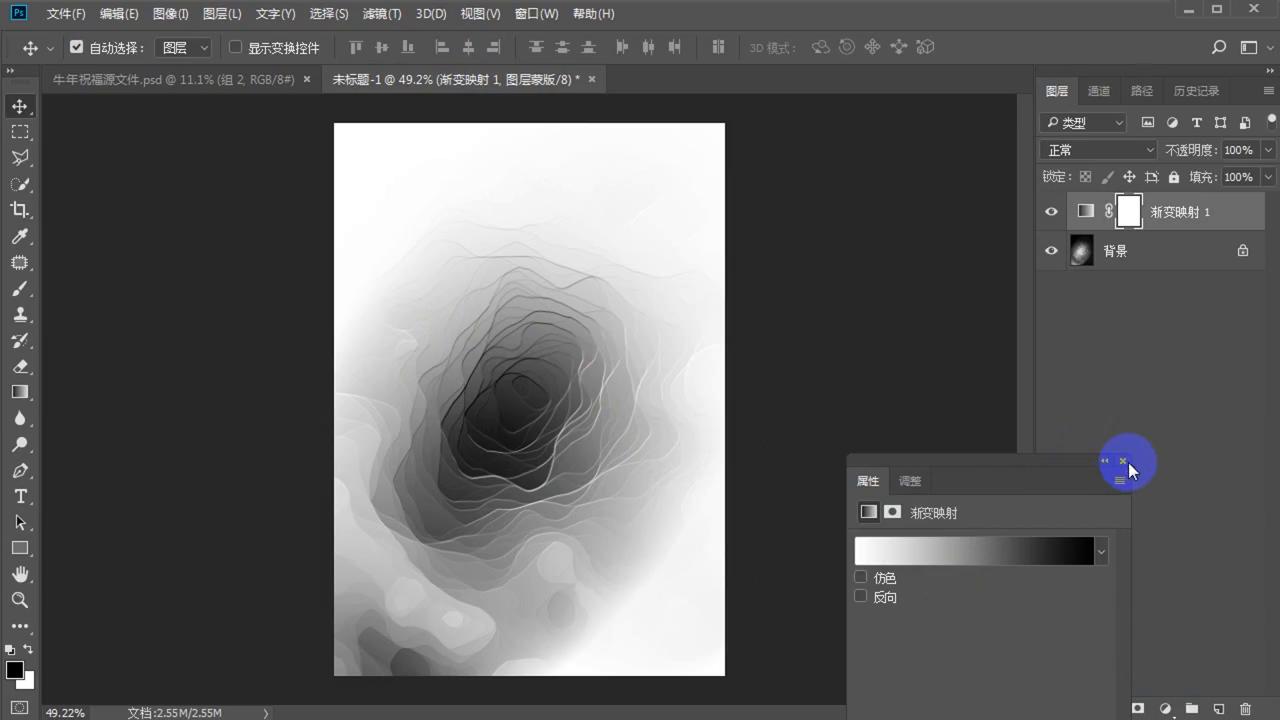Select the Gradient tool

pyautogui.click(x=20, y=392)
